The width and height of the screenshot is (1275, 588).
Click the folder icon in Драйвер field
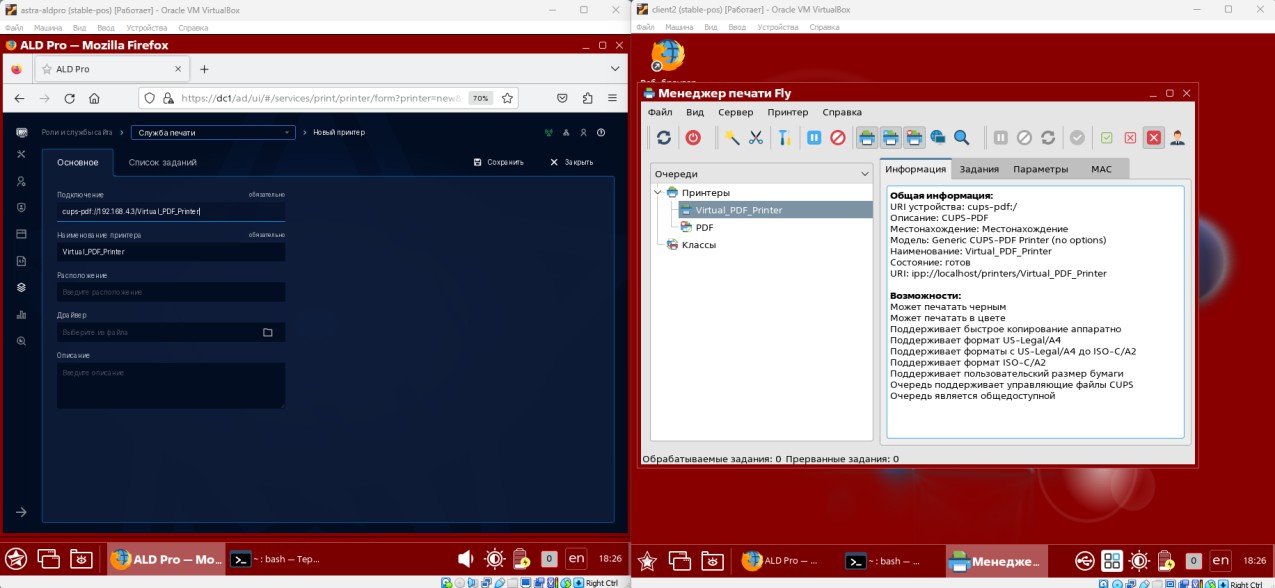(x=268, y=332)
